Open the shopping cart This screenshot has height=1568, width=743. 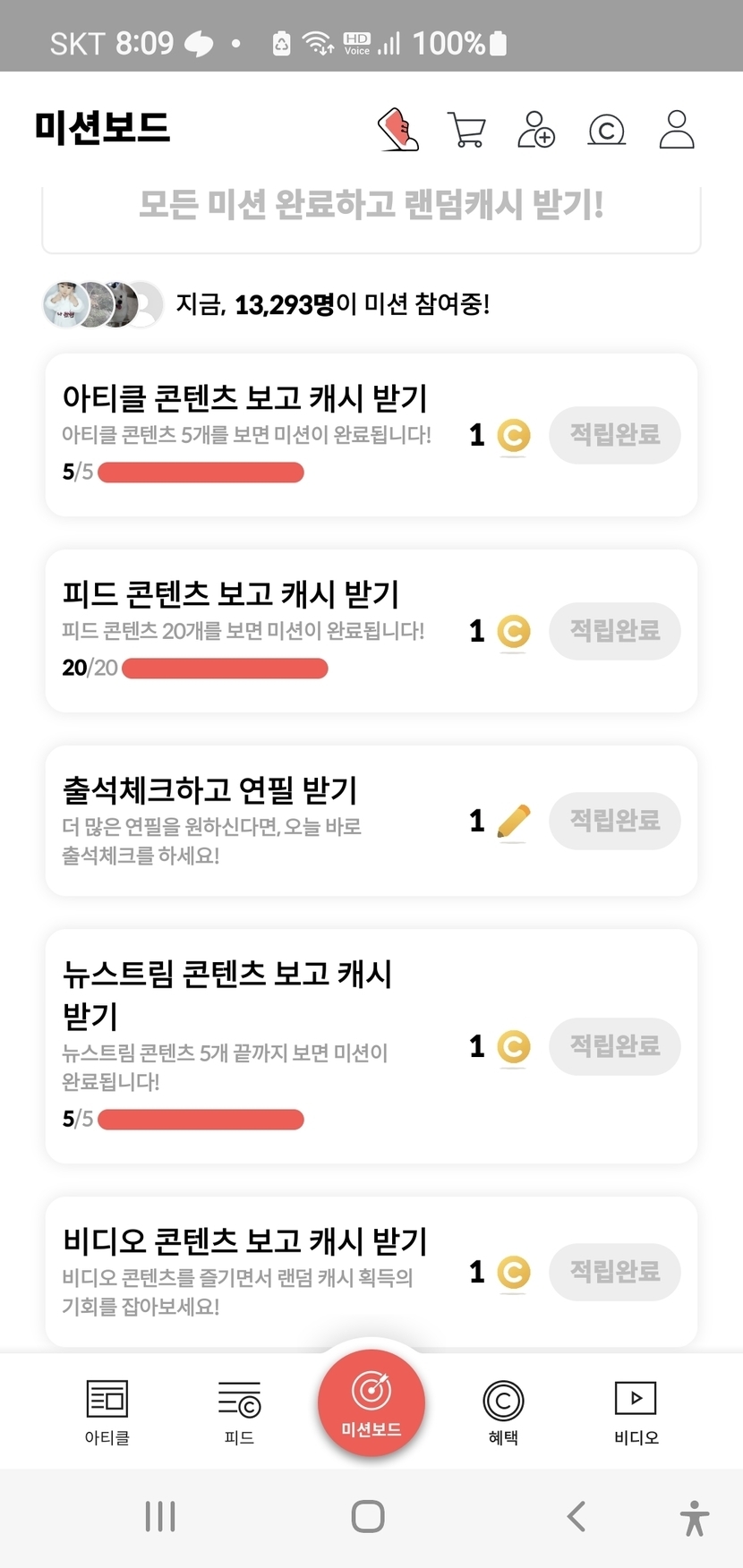pyautogui.click(x=466, y=130)
